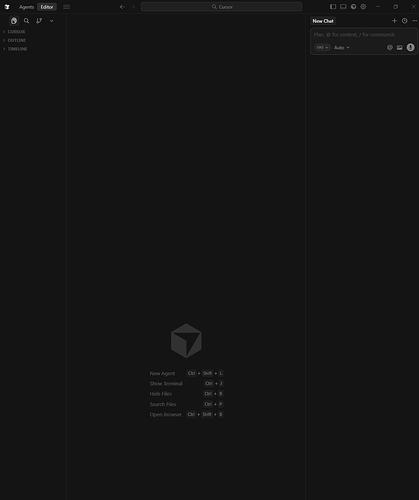
Task: Minimize the Cursor window
Action: 378,7
